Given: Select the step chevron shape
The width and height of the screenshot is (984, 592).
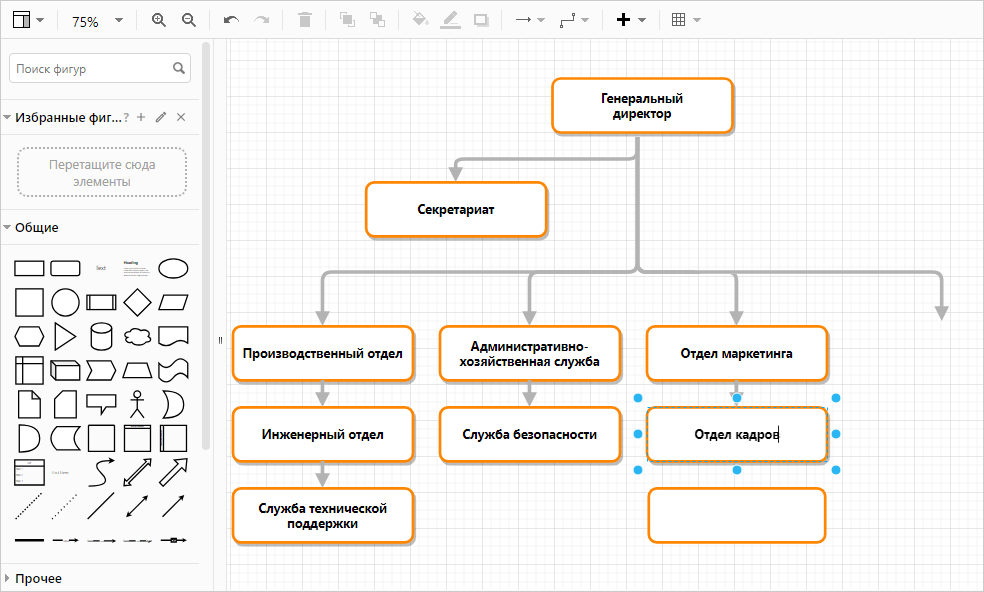Looking at the screenshot, I should (x=101, y=370).
